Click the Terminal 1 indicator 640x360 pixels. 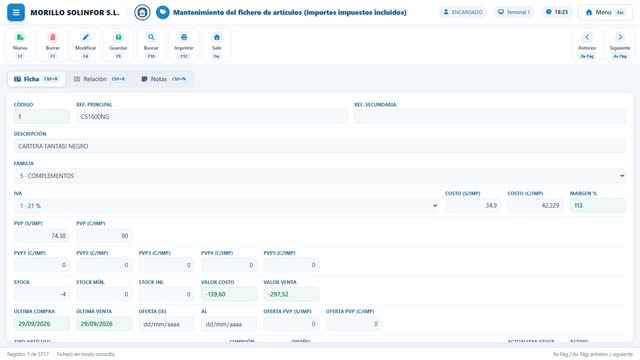click(514, 12)
